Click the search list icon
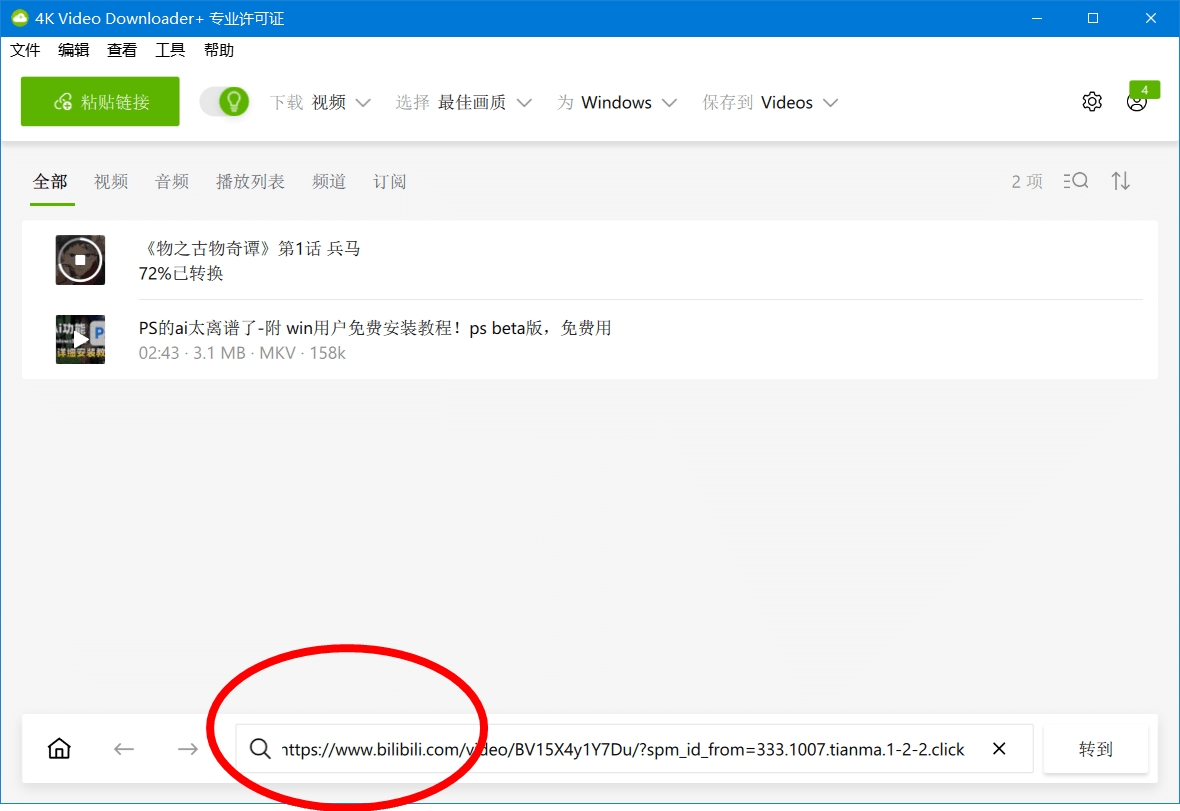1180x811 pixels. tap(1076, 181)
